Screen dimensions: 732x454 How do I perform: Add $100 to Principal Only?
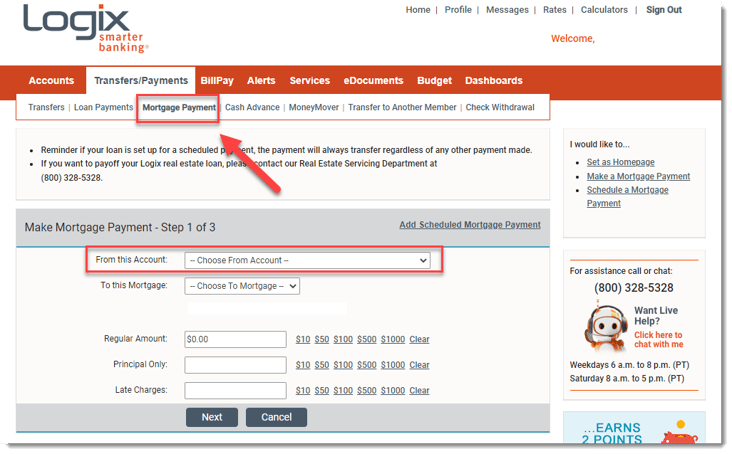pos(343,365)
